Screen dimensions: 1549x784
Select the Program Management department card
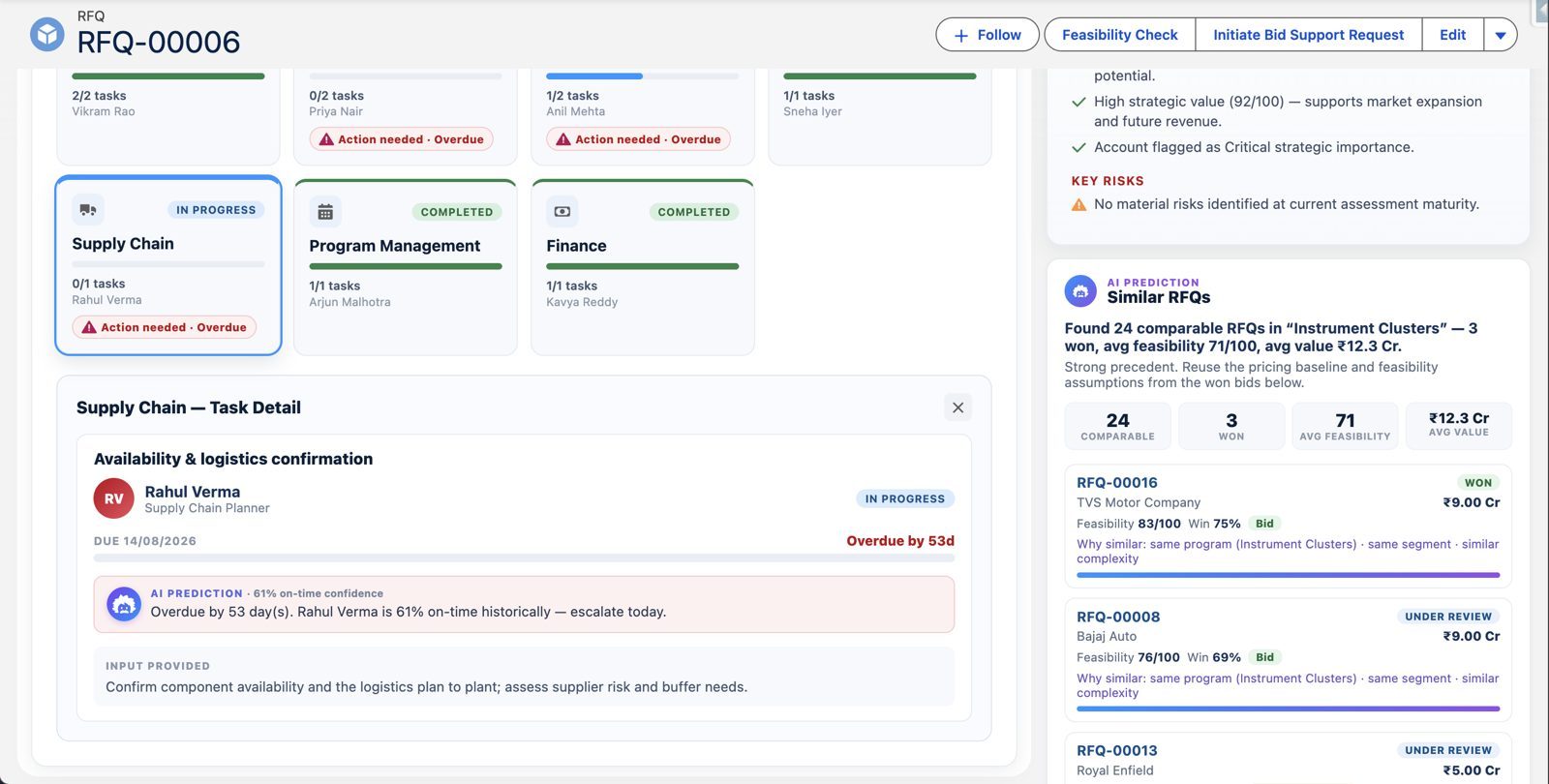click(406, 267)
